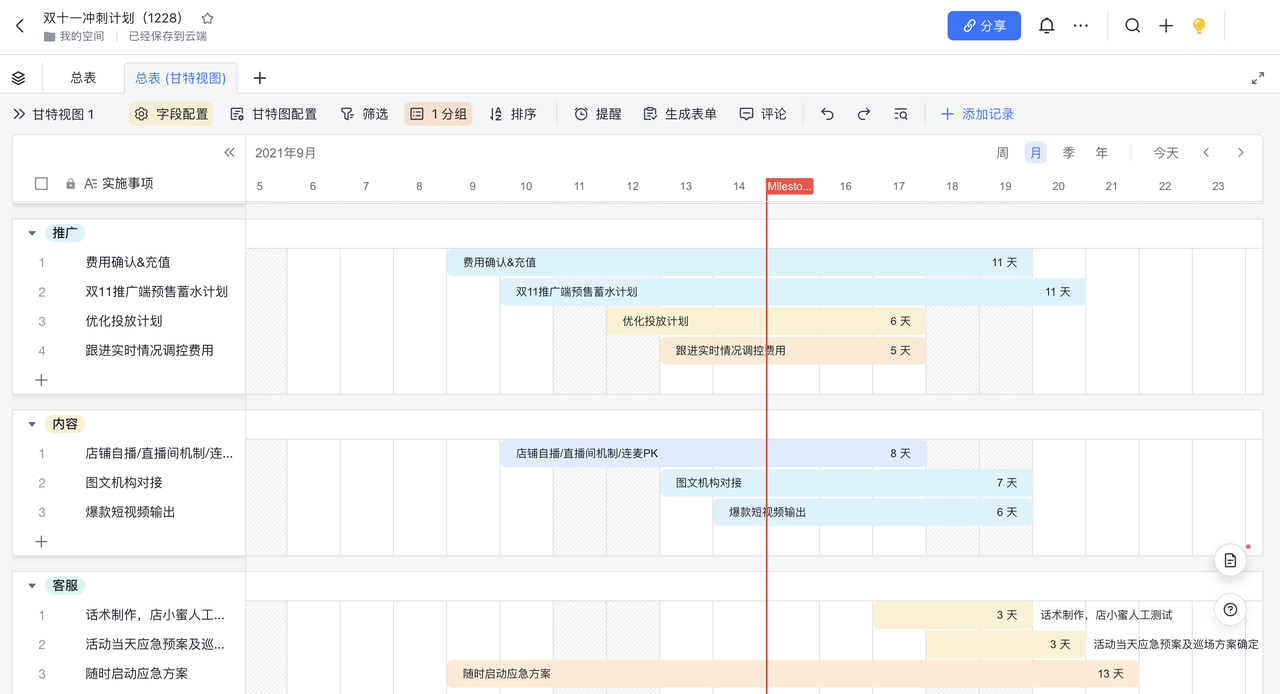Viewport: 1280px width, 694px height.
Task: Collapse the 内容 group
Action: [x=32, y=424]
